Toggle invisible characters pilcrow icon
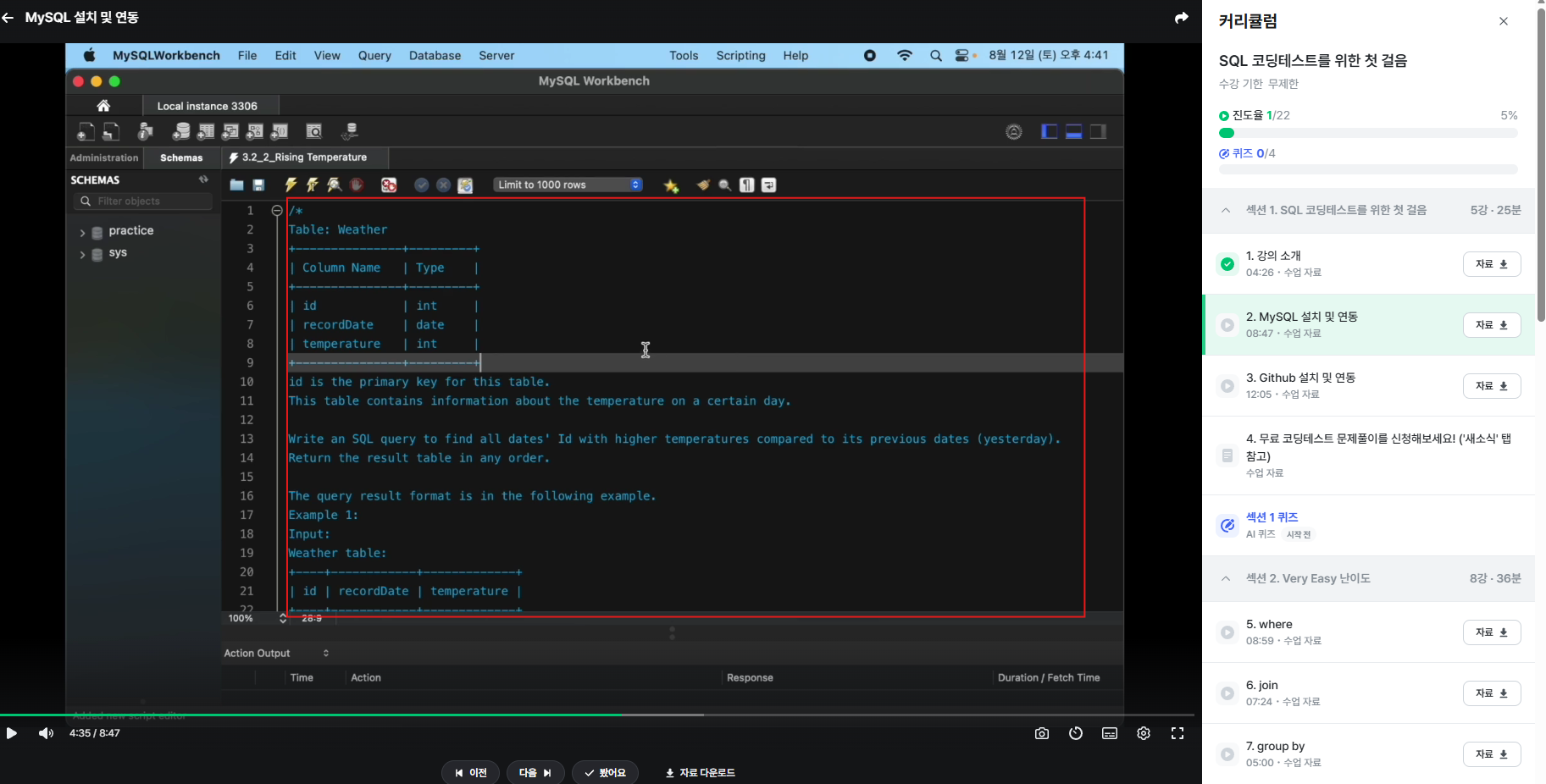 (747, 185)
